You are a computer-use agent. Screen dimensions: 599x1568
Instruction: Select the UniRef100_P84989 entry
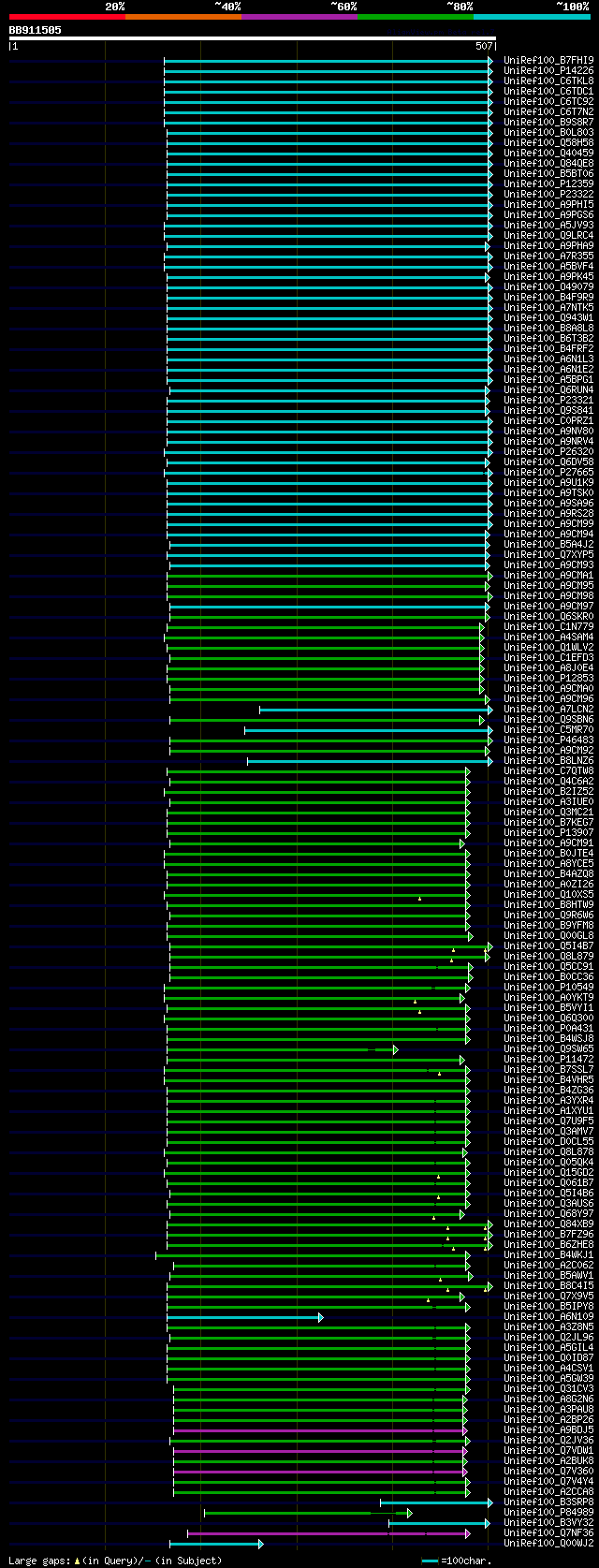[548, 1513]
